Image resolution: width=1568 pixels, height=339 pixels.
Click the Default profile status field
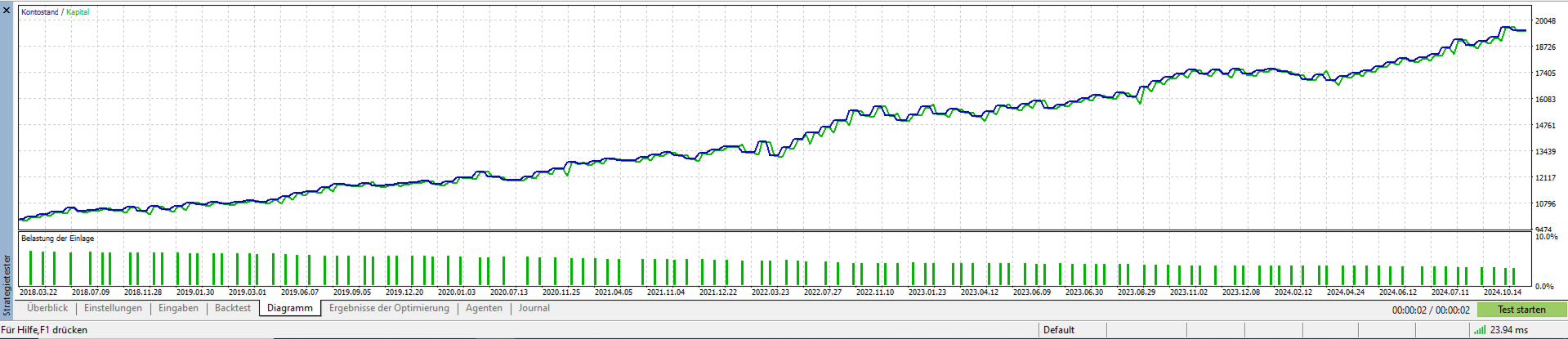[x=1072, y=330]
